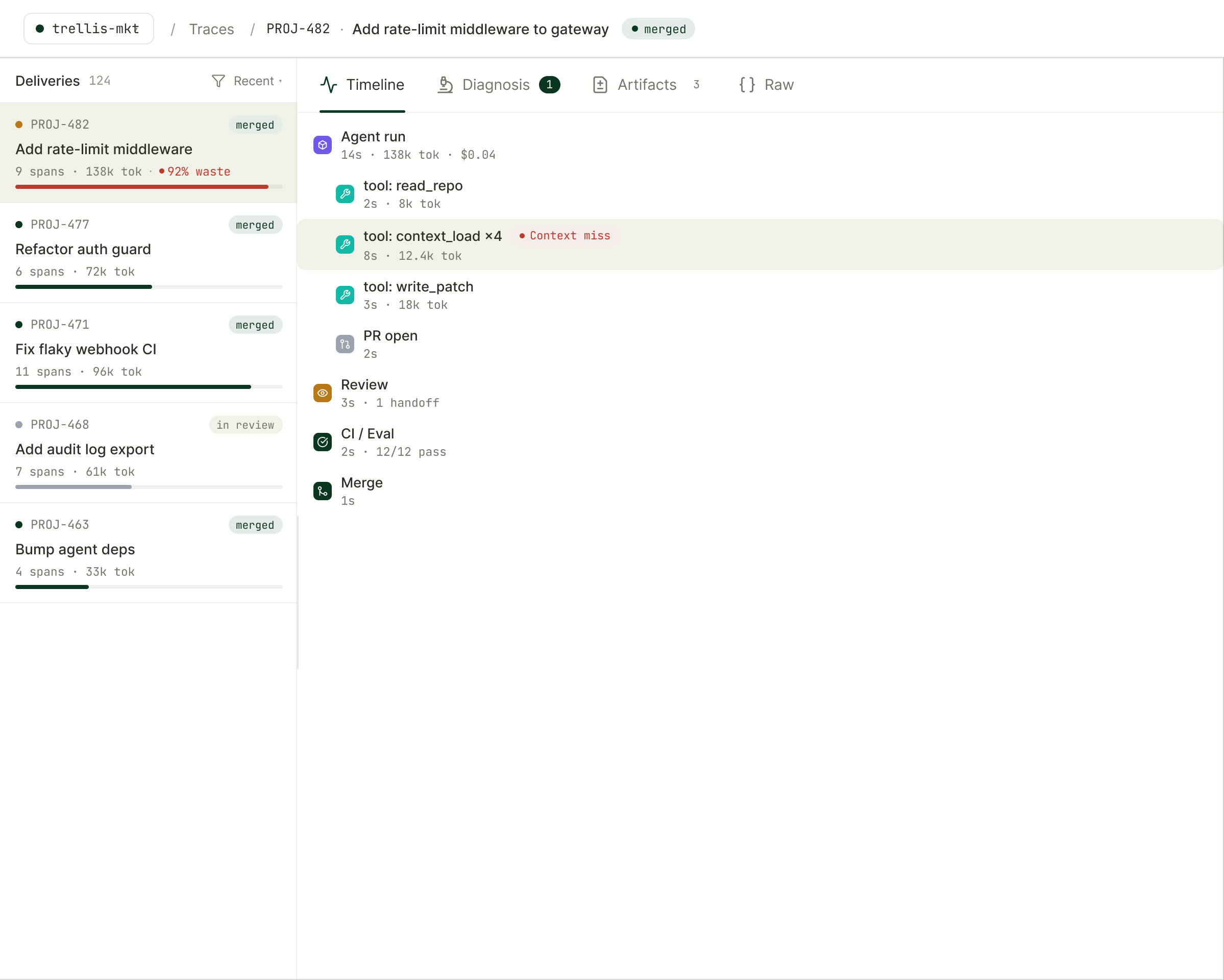Click the '1 handoff' text under Review
The height and width of the screenshot is (980, 1224).
[408, 403]
